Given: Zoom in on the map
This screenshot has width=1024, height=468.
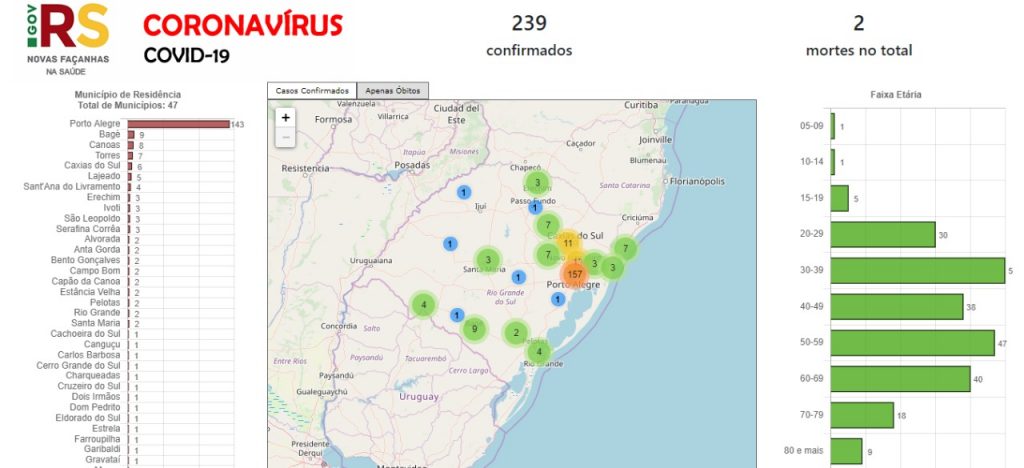Looking at the screenshot, I should 285,117.
